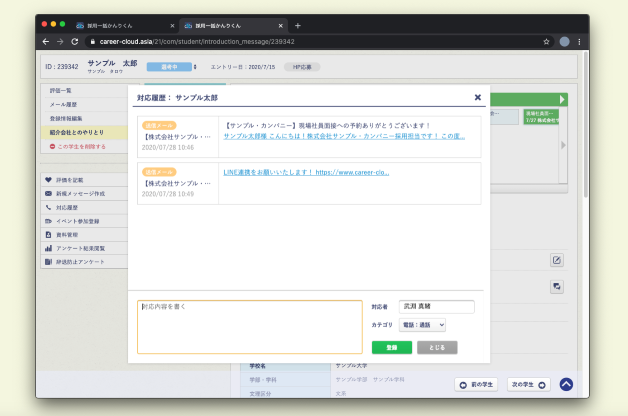The width and height of the screenshot is (628, 416).
Task: Click the browser reload icon
Action: click(x=75, y=42)
